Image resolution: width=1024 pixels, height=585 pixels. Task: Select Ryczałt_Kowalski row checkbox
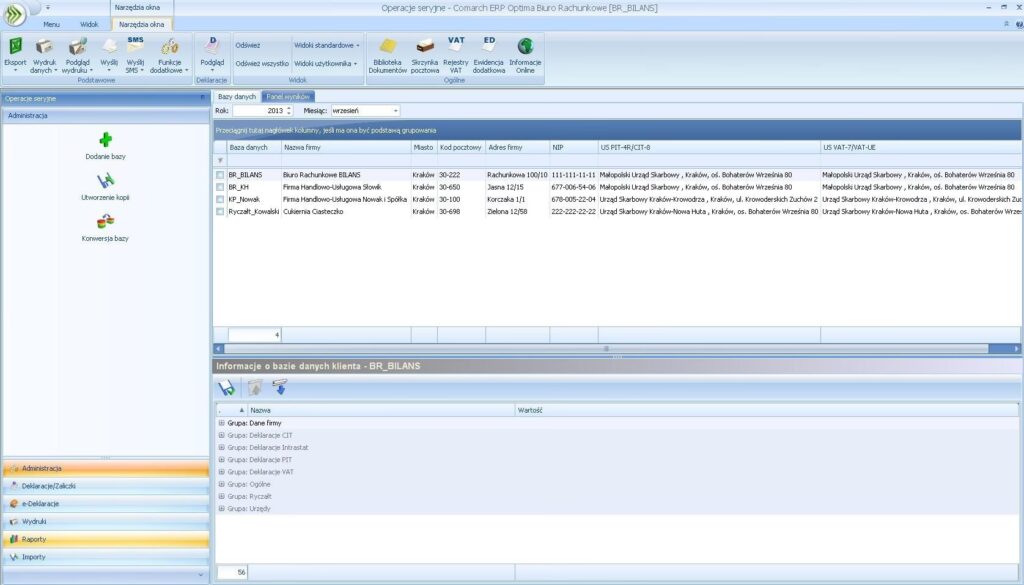point(220,211)
